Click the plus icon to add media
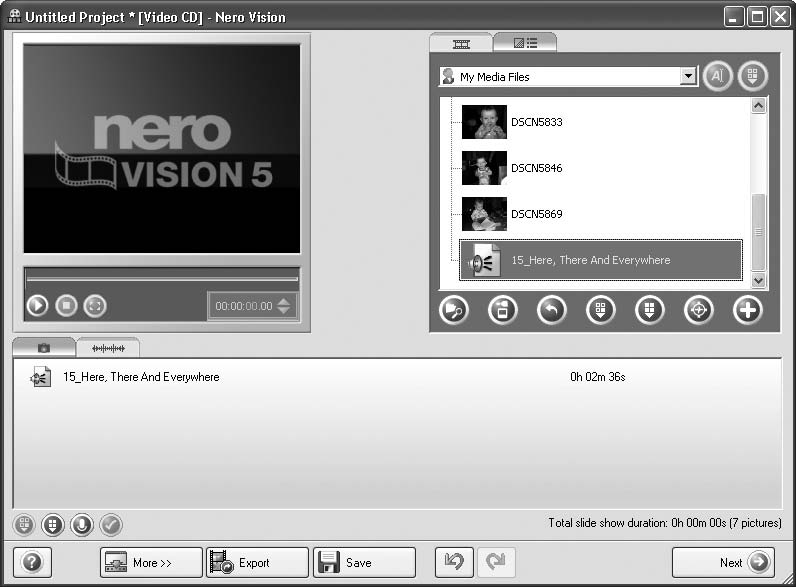The height and width of the screenshot is (587, 796). (747, 310)
